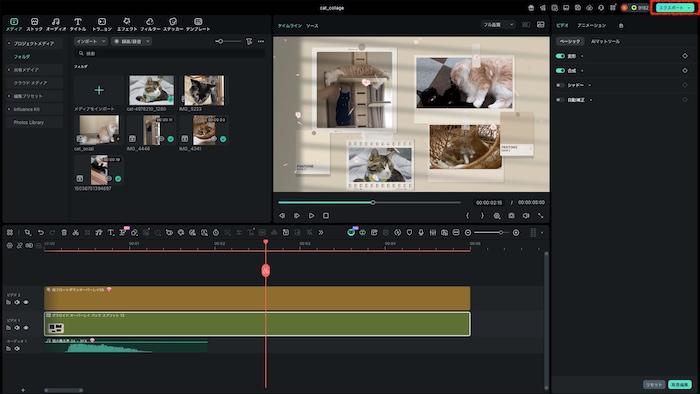This screenshot has height=394, width=700.
Task: Focus the media search field
Action: coord(170,53)
